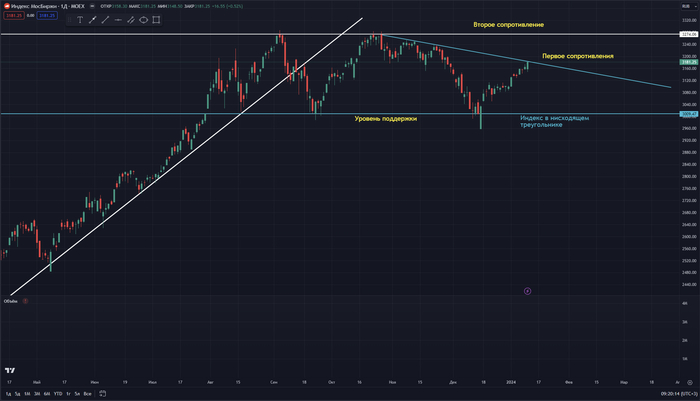
Task: Click the Май label on time axis
Action: 37,382
